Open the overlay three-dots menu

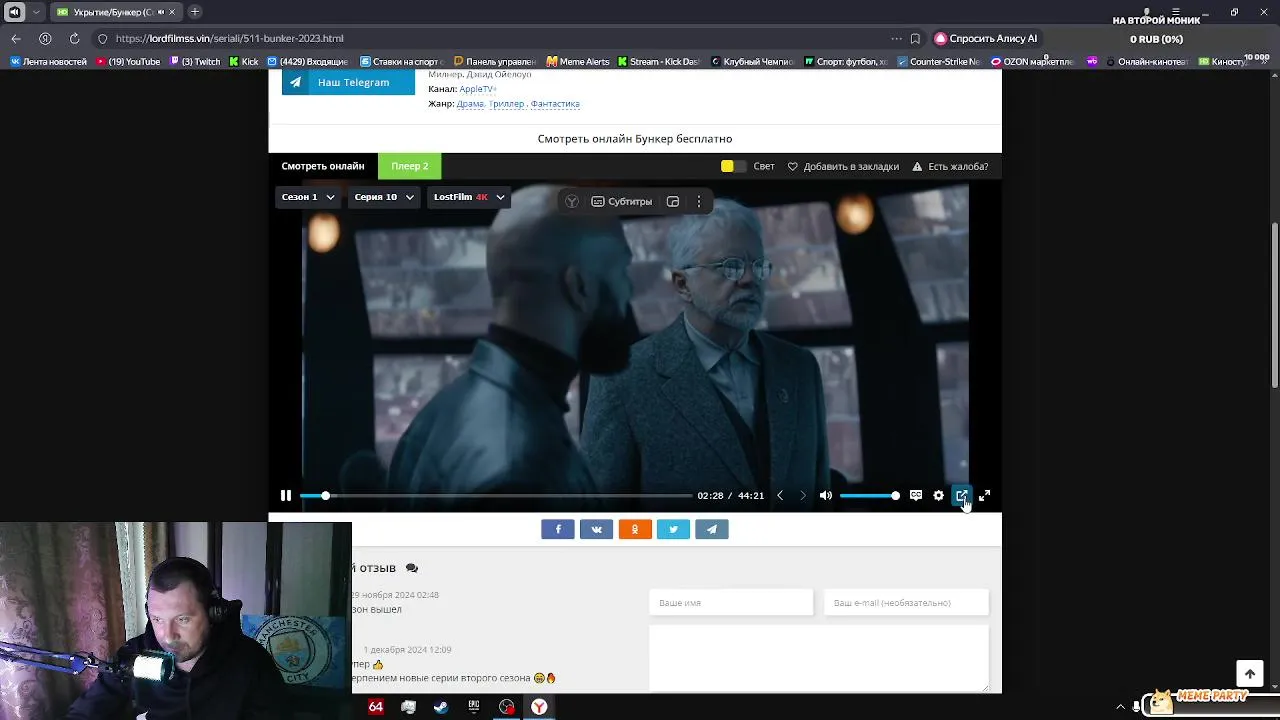tap(699, 201)
